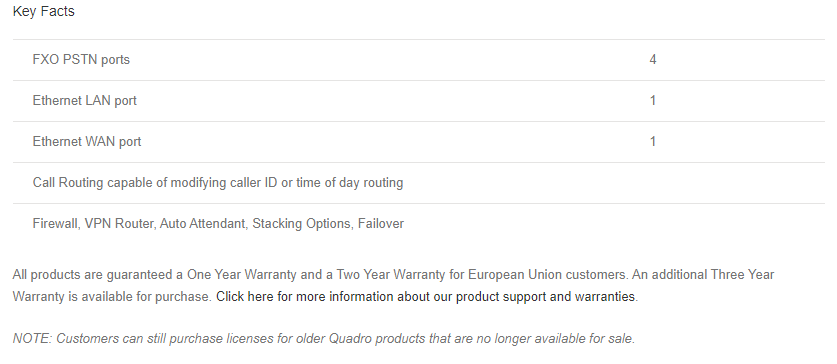This screenshot has height=364, width=837.
Task: Select the Ethernet LAN port label
Action: point(84,101)
